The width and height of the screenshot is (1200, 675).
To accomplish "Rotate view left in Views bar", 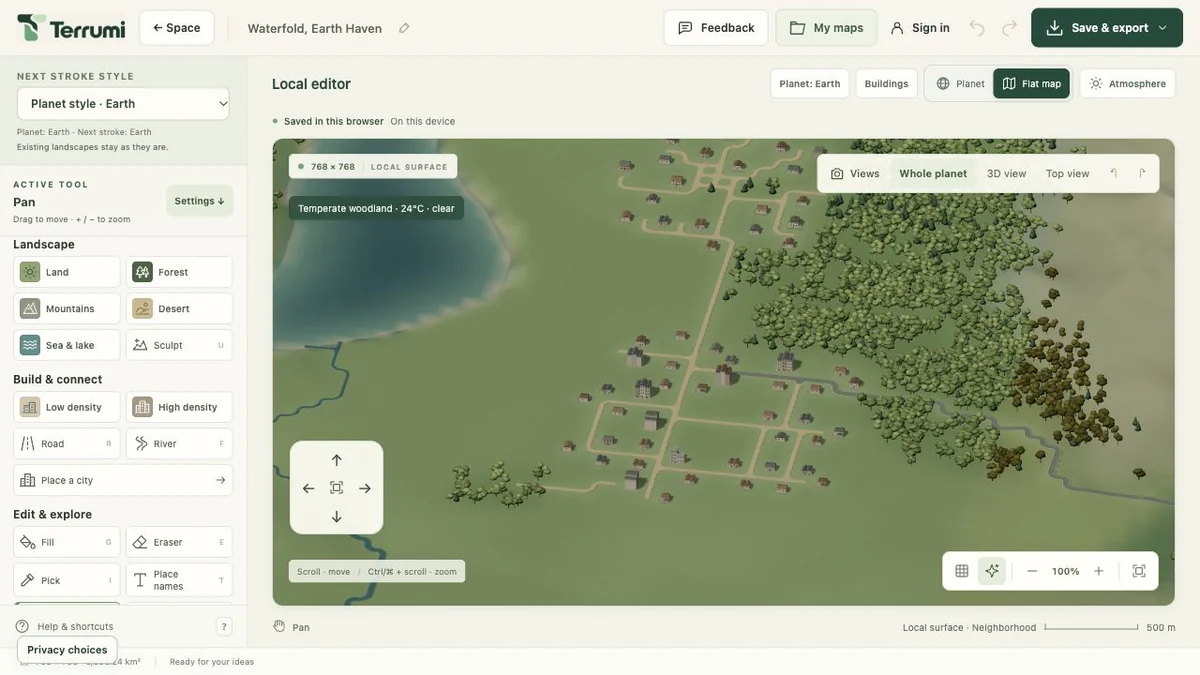I will (x=1114, y=173).
